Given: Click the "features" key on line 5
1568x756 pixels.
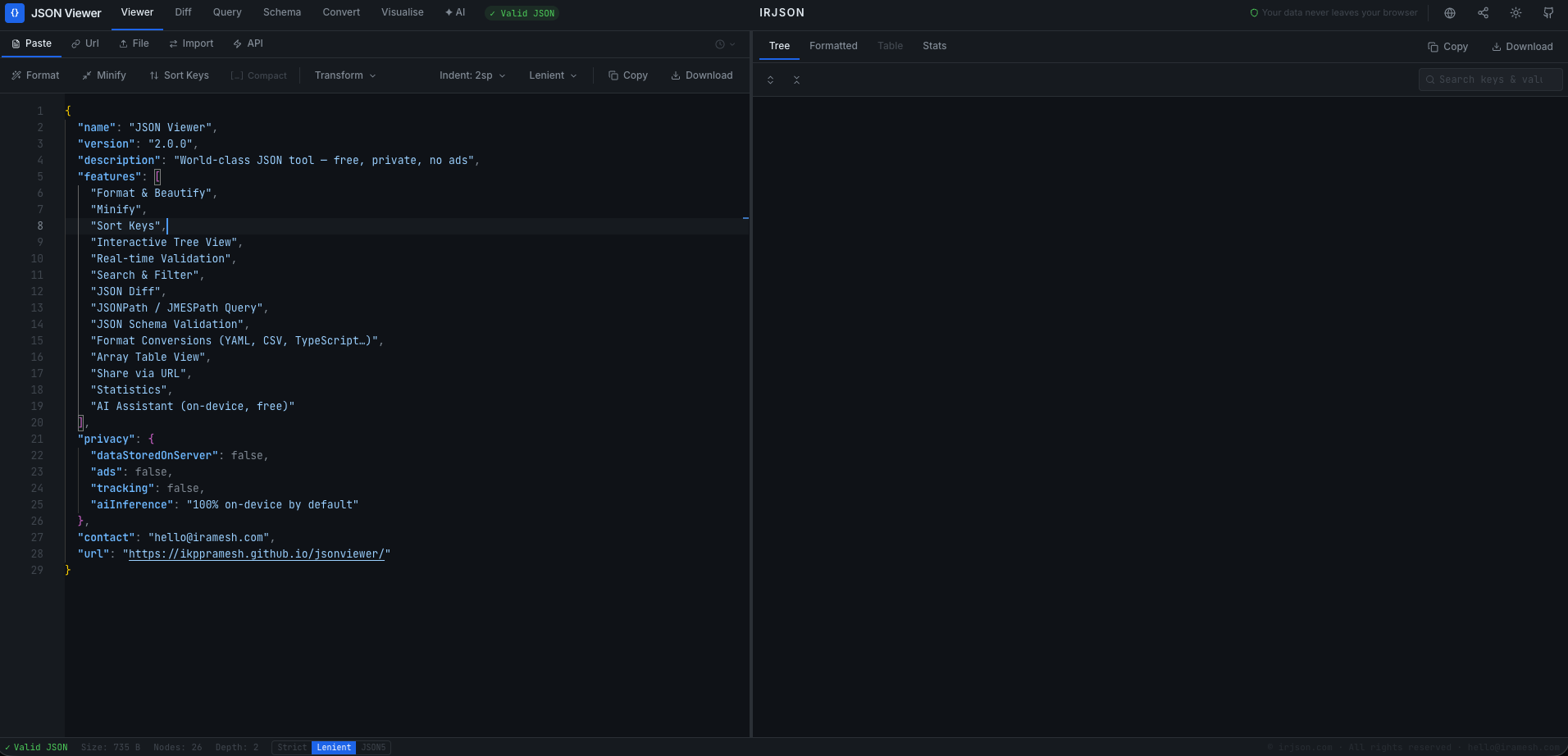Looking at the screenshot, I should tap(109, 176).
